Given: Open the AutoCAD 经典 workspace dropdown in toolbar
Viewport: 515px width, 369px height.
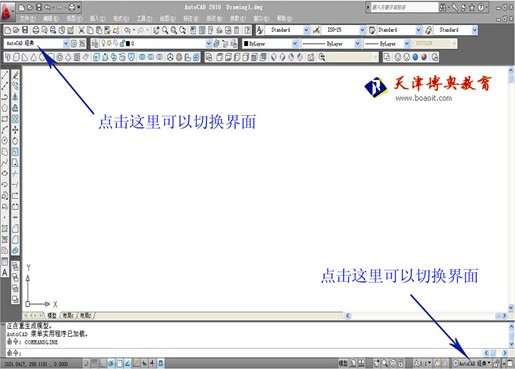Looking at the screenshot, I should (36, 43).
